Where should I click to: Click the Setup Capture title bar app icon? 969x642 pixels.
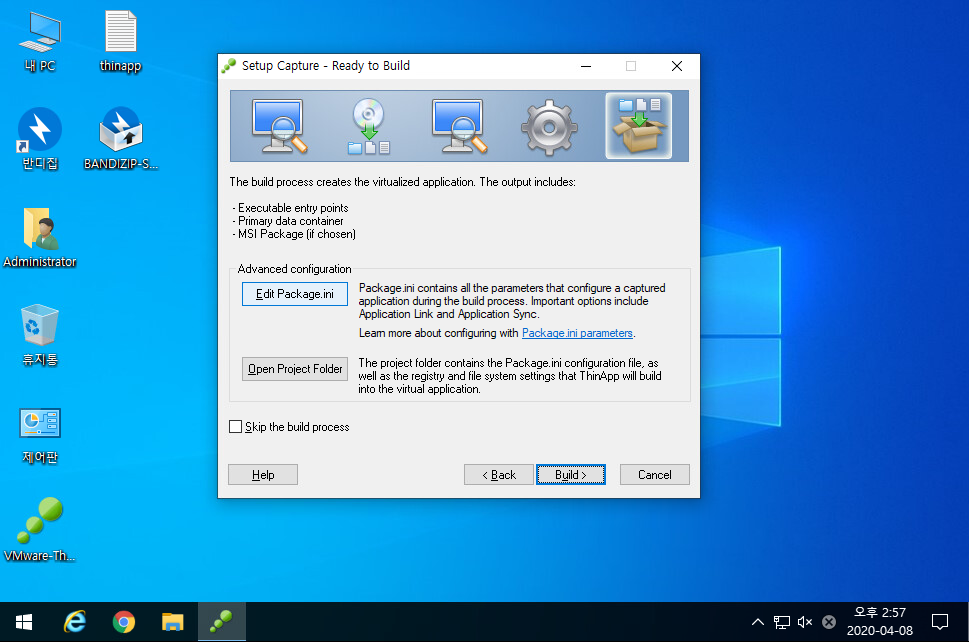tap(229, 65)
